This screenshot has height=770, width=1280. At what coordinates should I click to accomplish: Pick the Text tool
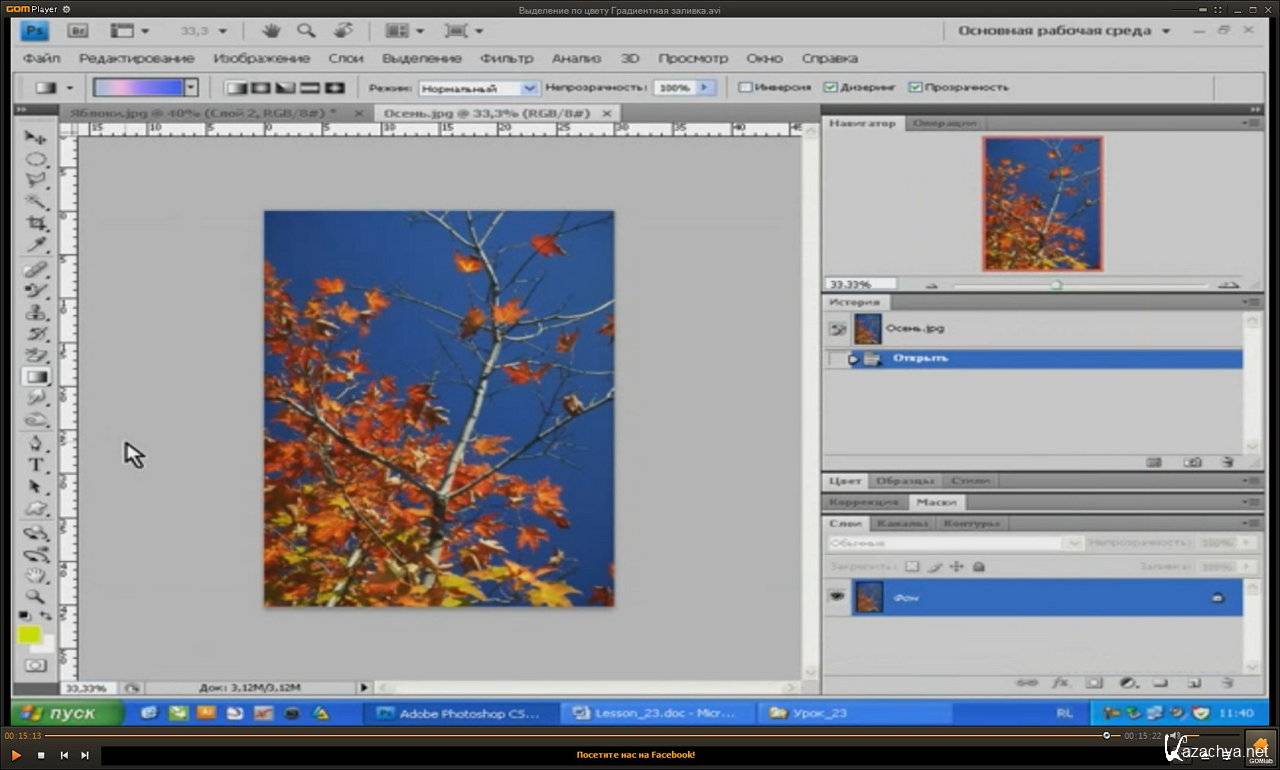[x=36, y=465]
